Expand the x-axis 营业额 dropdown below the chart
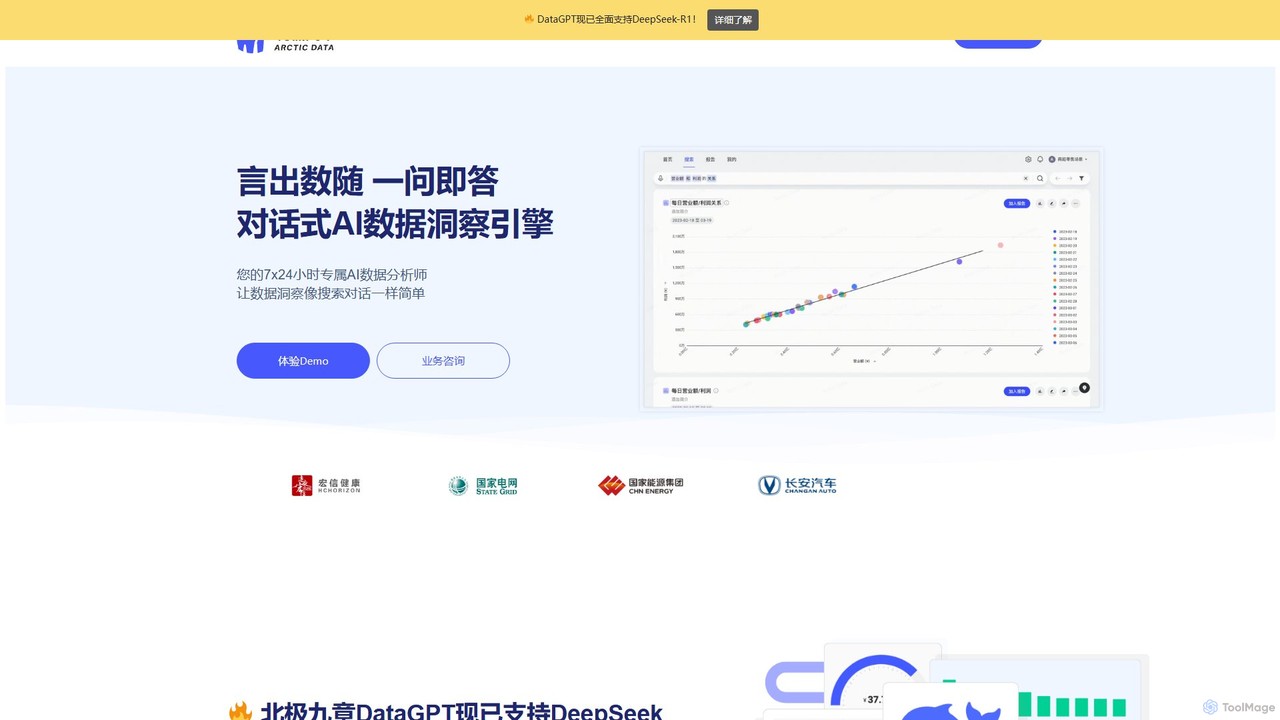 tap(864, 361)
